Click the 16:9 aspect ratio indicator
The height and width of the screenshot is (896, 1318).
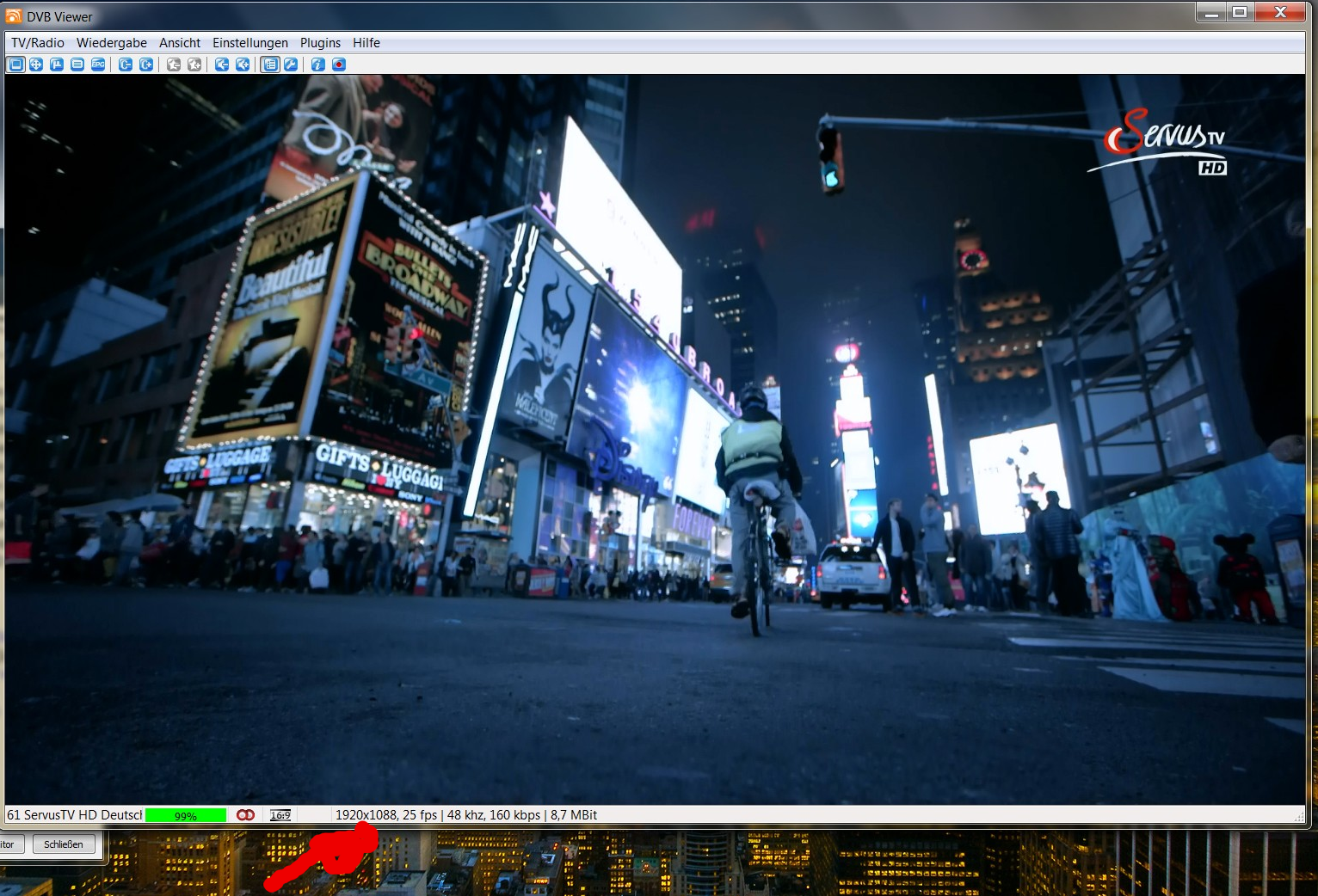click(280, 815)
